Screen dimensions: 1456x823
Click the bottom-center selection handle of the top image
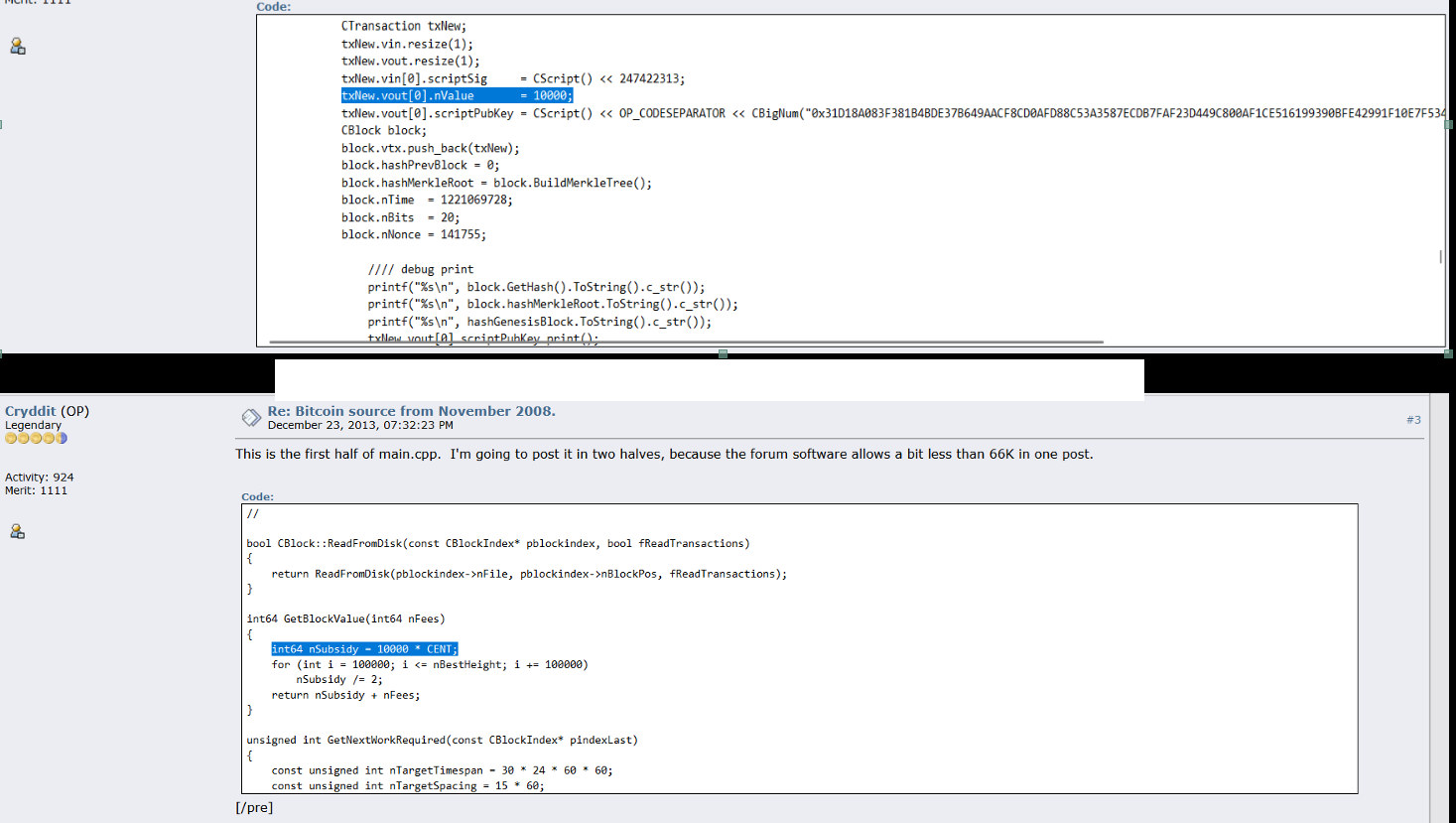pyautogui.click(x=723, y=353)
